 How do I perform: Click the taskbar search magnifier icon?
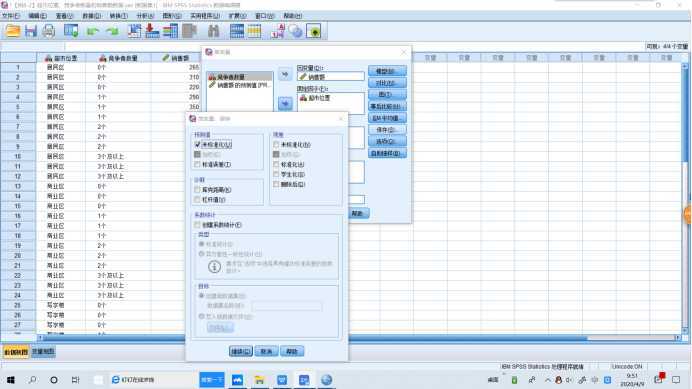click(32, 380)
